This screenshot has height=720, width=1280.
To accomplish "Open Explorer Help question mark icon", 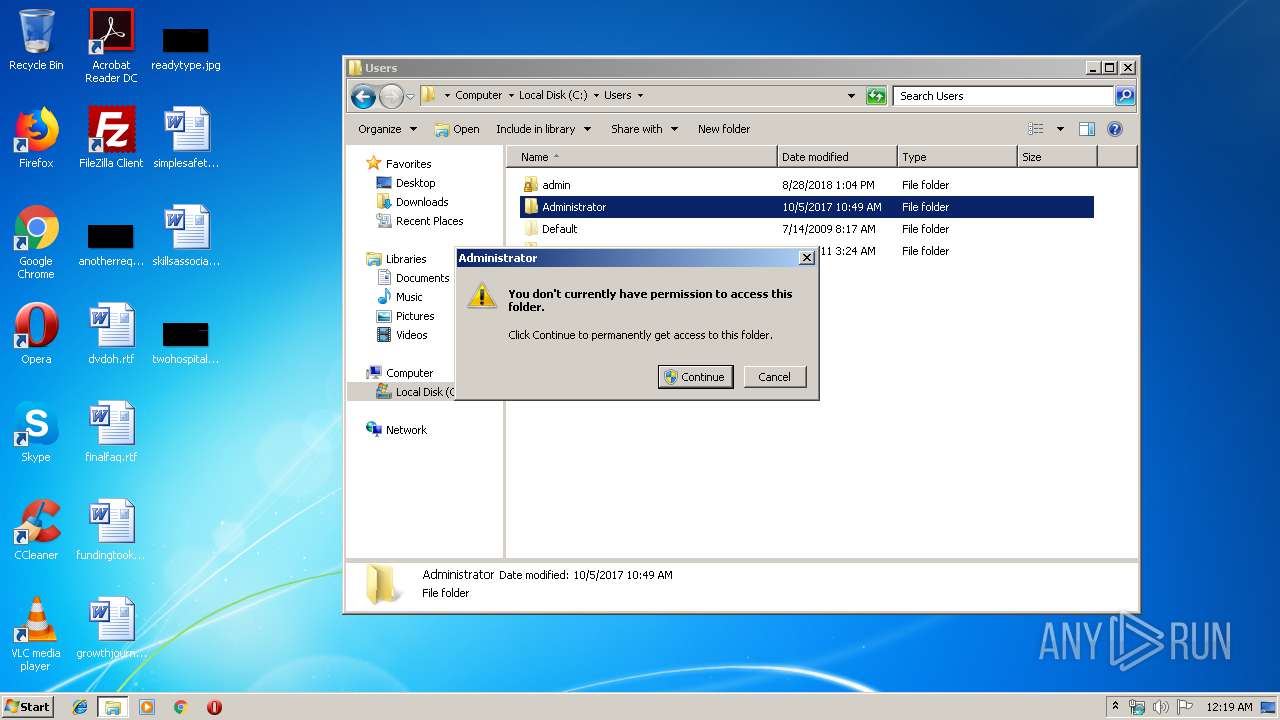I will 1115,129.
